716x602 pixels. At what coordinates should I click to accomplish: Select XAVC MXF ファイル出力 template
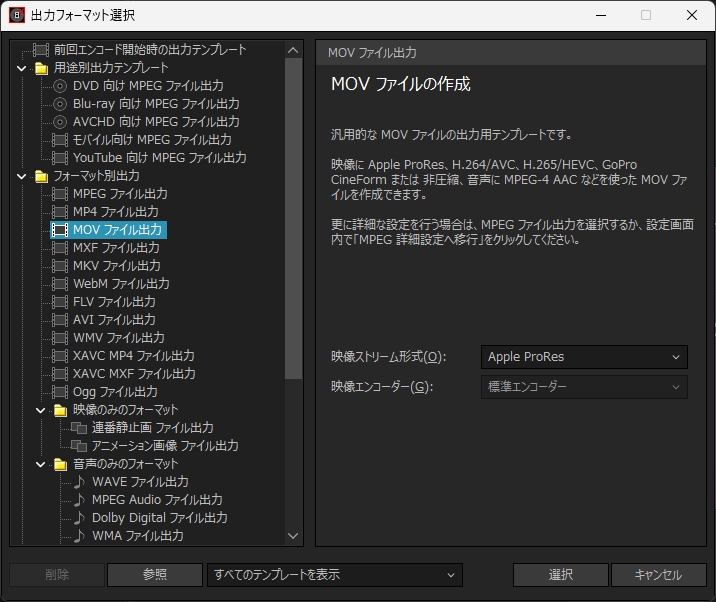[134, 374]
